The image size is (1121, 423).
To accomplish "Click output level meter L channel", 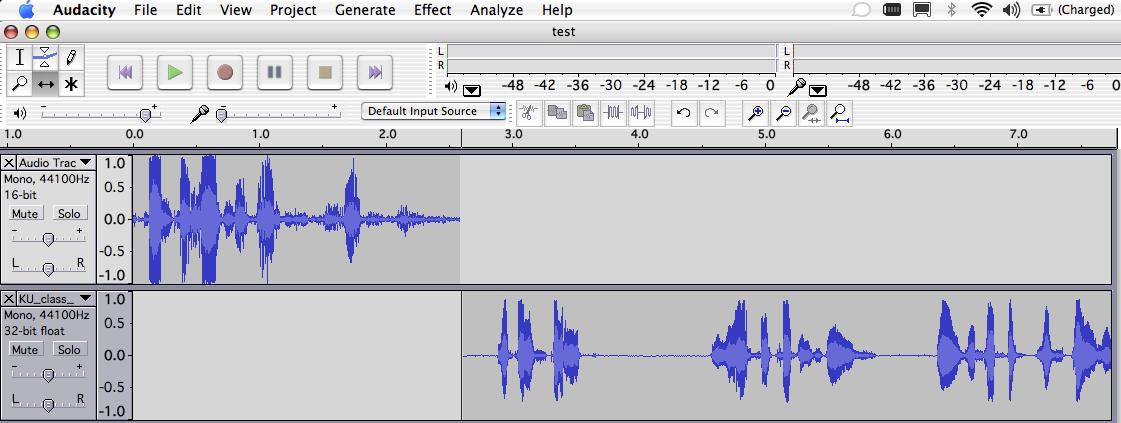I will [x=611, y=51].
